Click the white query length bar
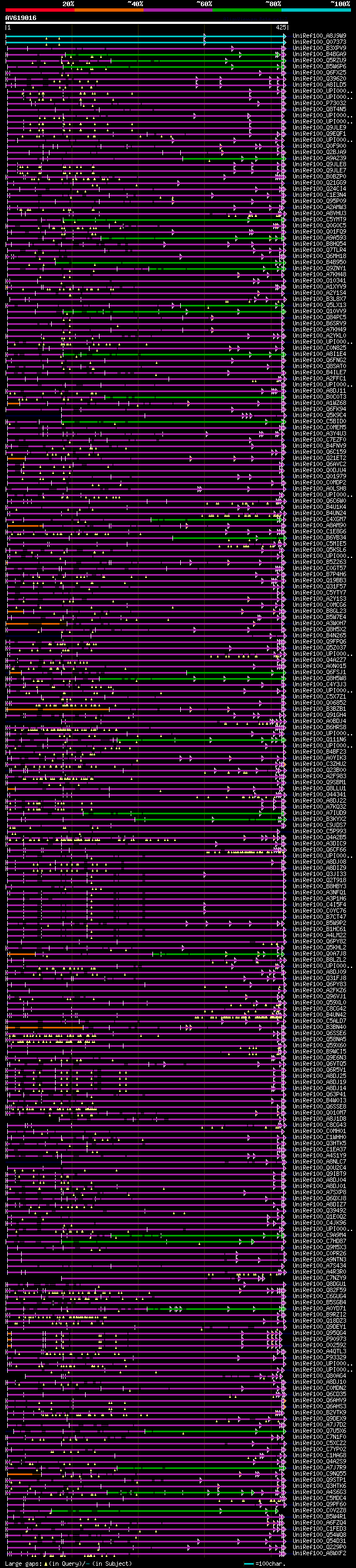Image resolution: width=356 pixels, height=1568 pixels. (147, 23)
